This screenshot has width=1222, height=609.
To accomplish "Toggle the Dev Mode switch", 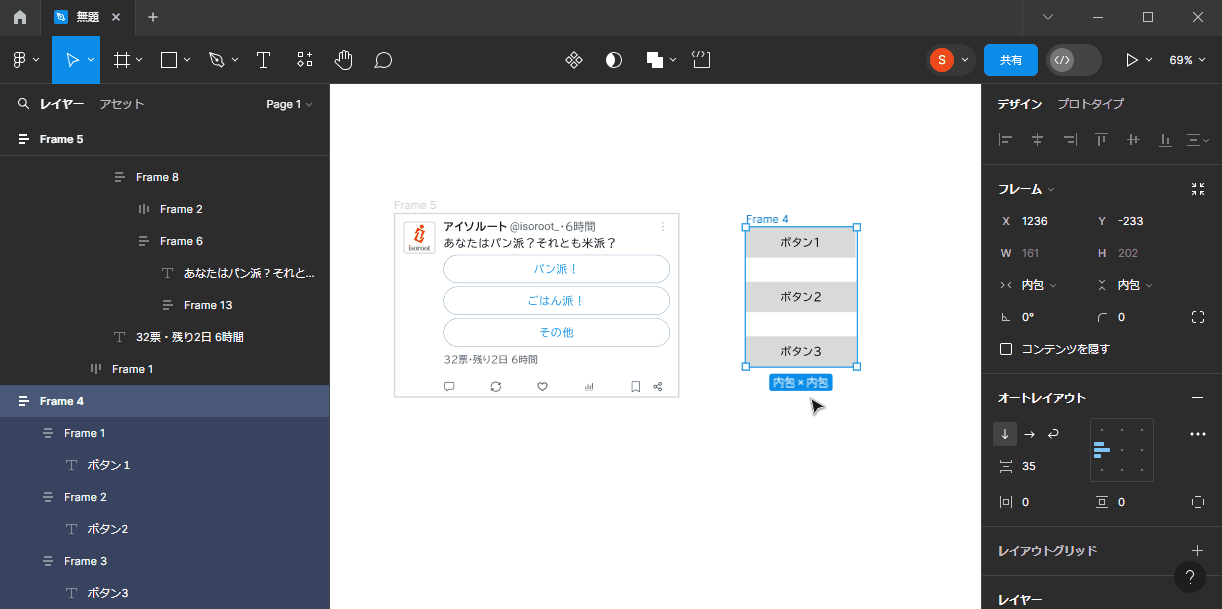I will pyautogui.click(x=1074, y=60).
